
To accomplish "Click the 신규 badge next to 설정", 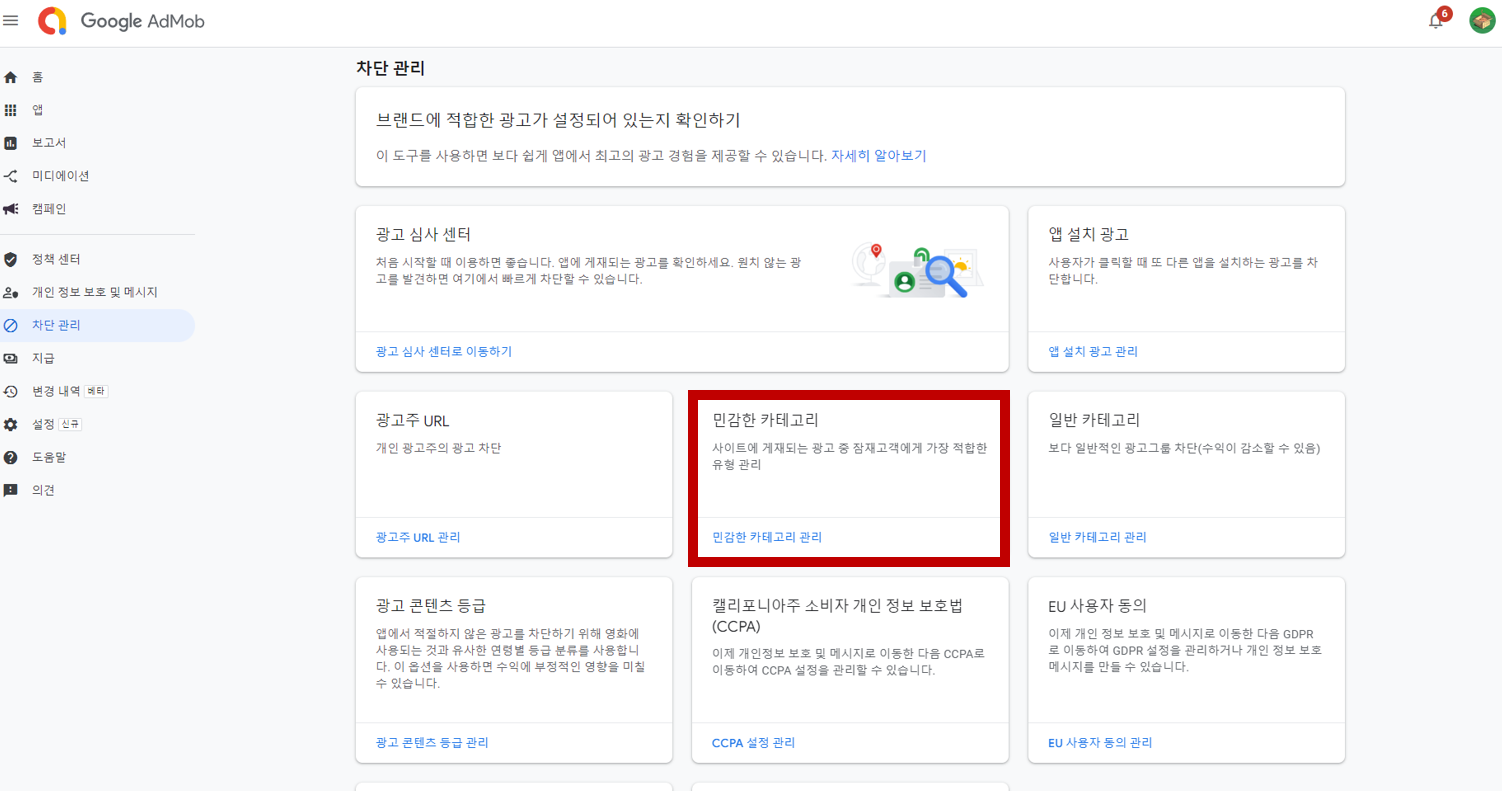I will [x=70, y=424].
